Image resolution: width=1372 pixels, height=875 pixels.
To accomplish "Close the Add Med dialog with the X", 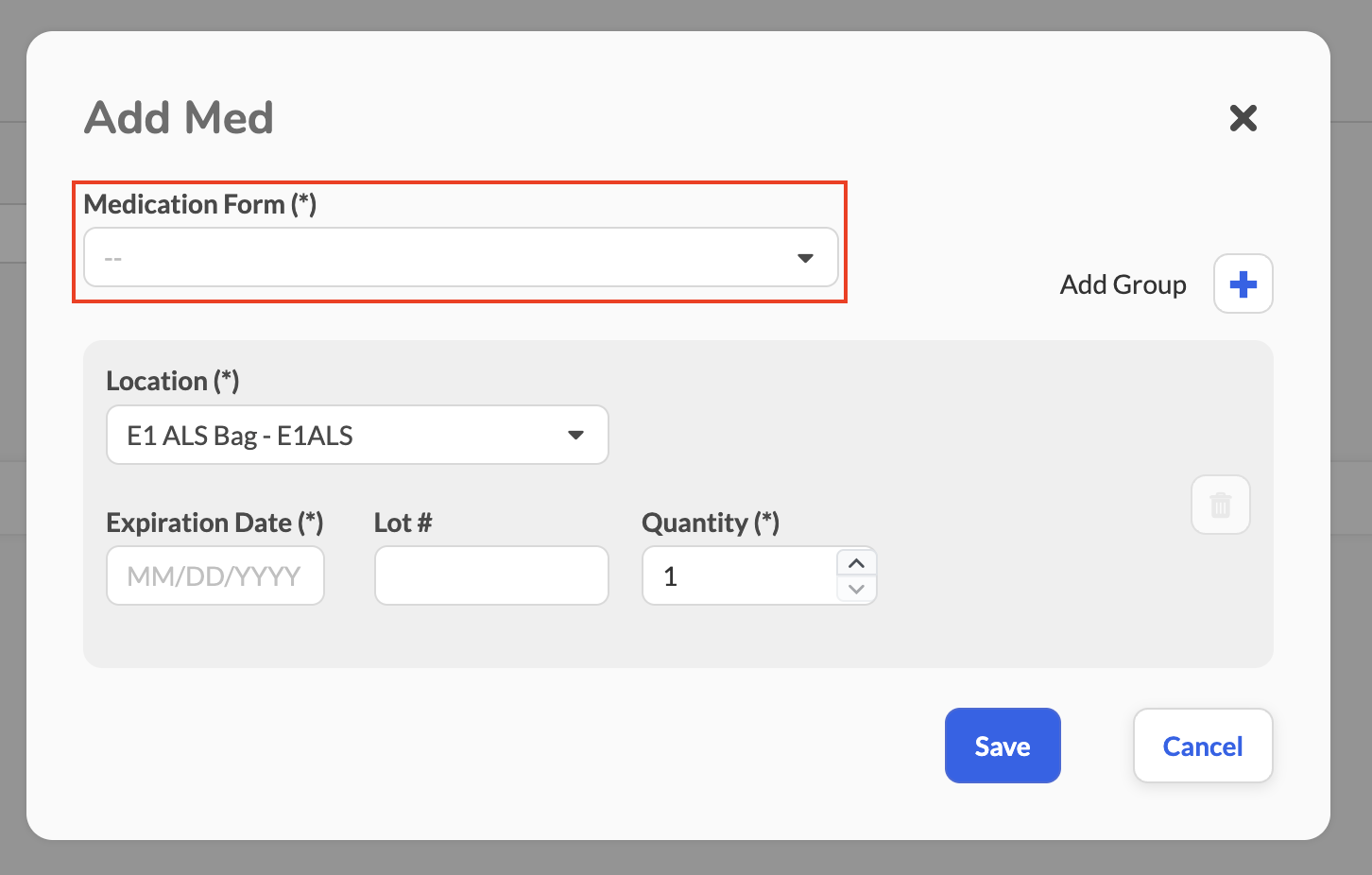I will tap(1243, 118).
